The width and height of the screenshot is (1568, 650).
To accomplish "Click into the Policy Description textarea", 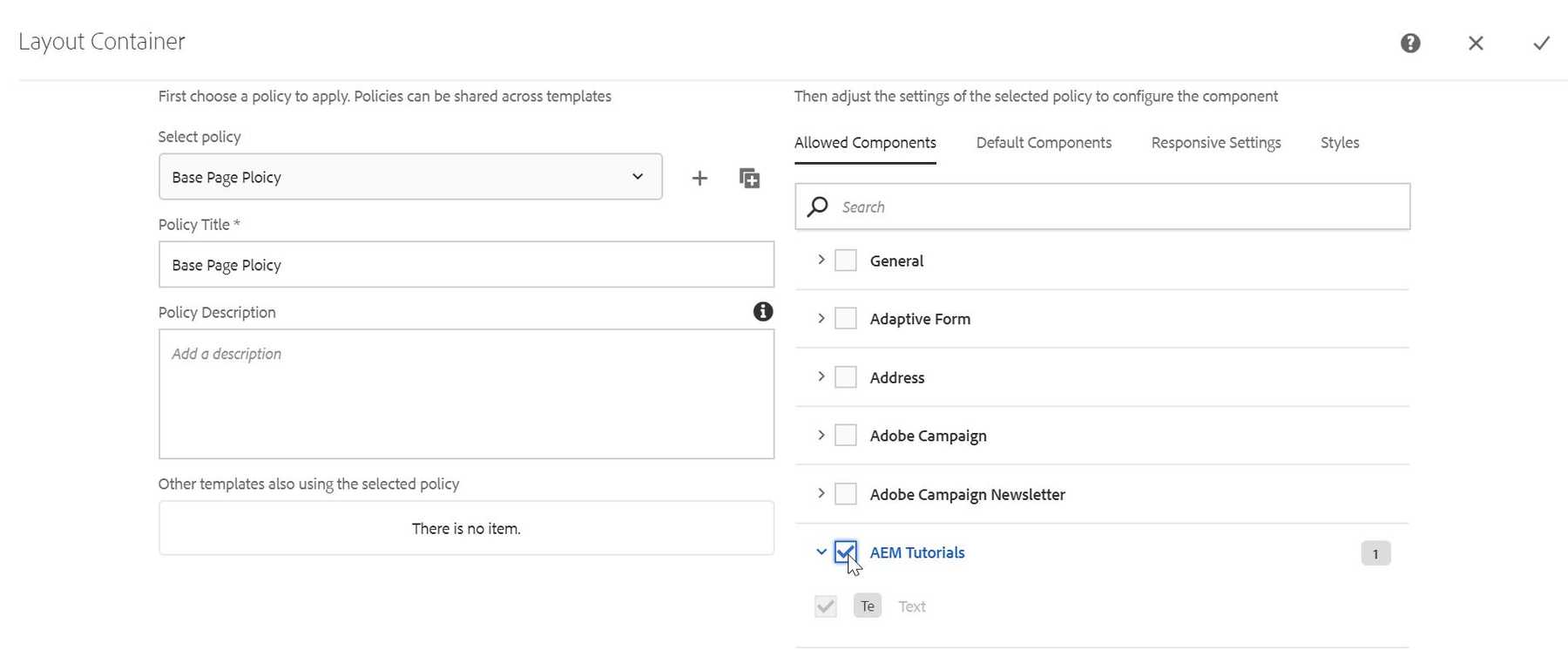I will coord(466,394).
